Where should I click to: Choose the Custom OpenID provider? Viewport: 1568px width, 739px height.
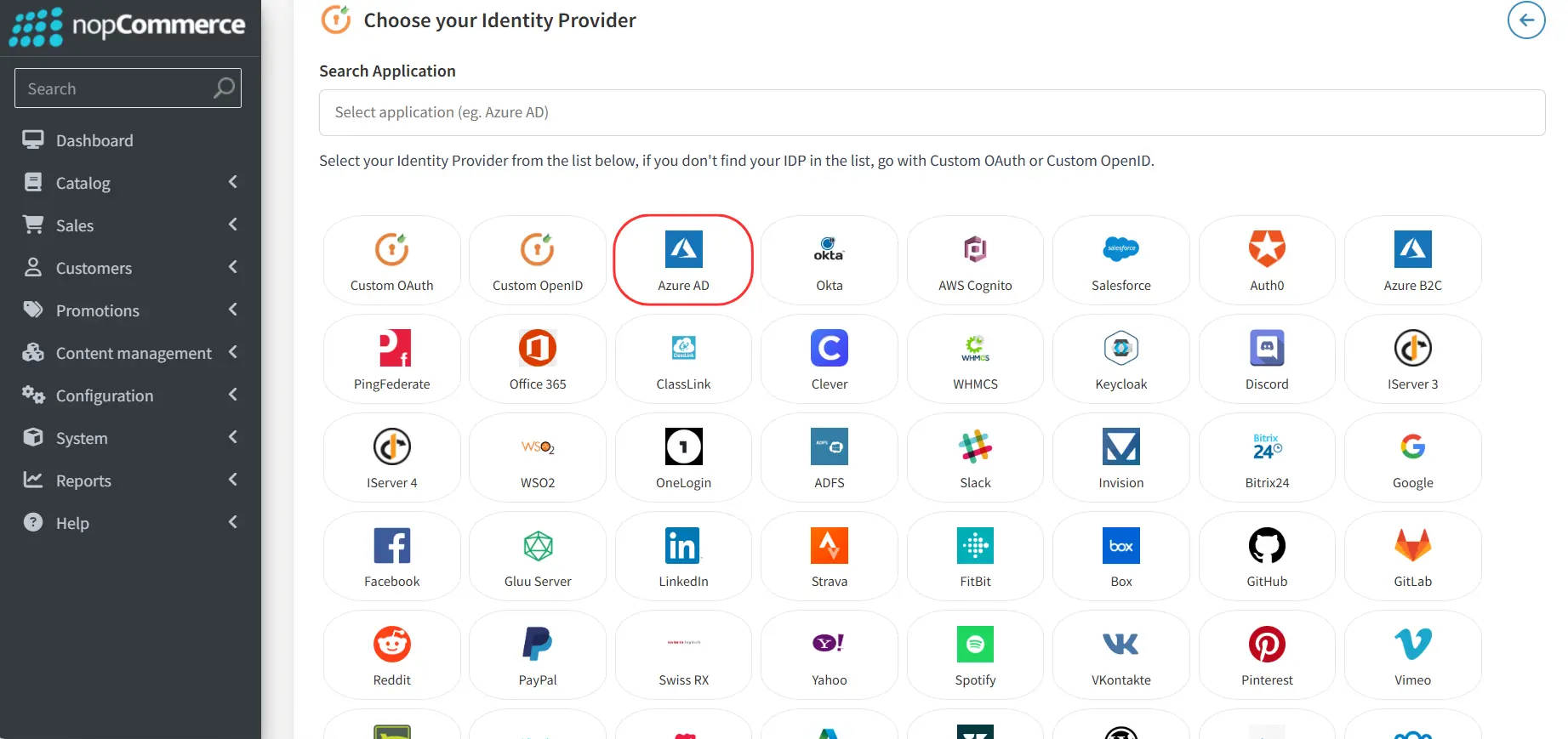[538, 260]
